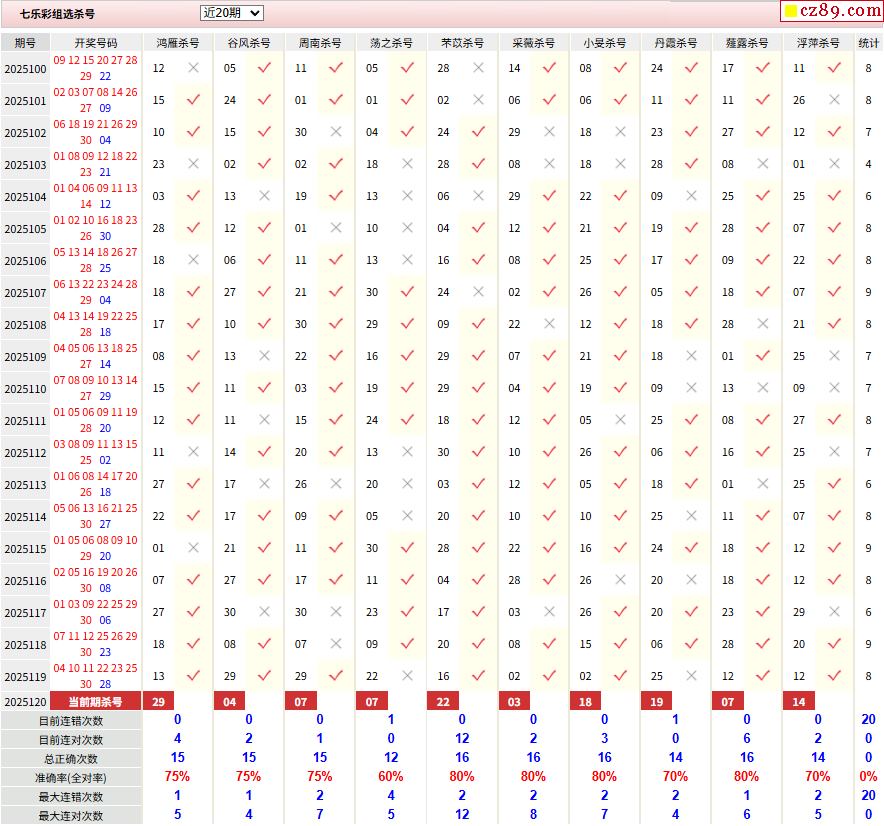Image resolution: width=884 pixels, height=826 pixels.
Task: Click the 开奖号码 column header
Action: click(96, 43)
